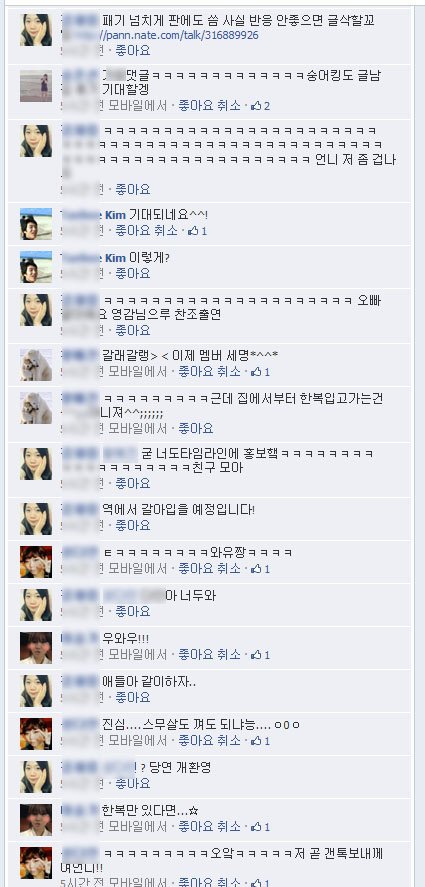The height and width of the screenshot is (887, 425).
Task: Click thumbs-up icon under 진심....스무살도 comment
Action: [256, 741]
